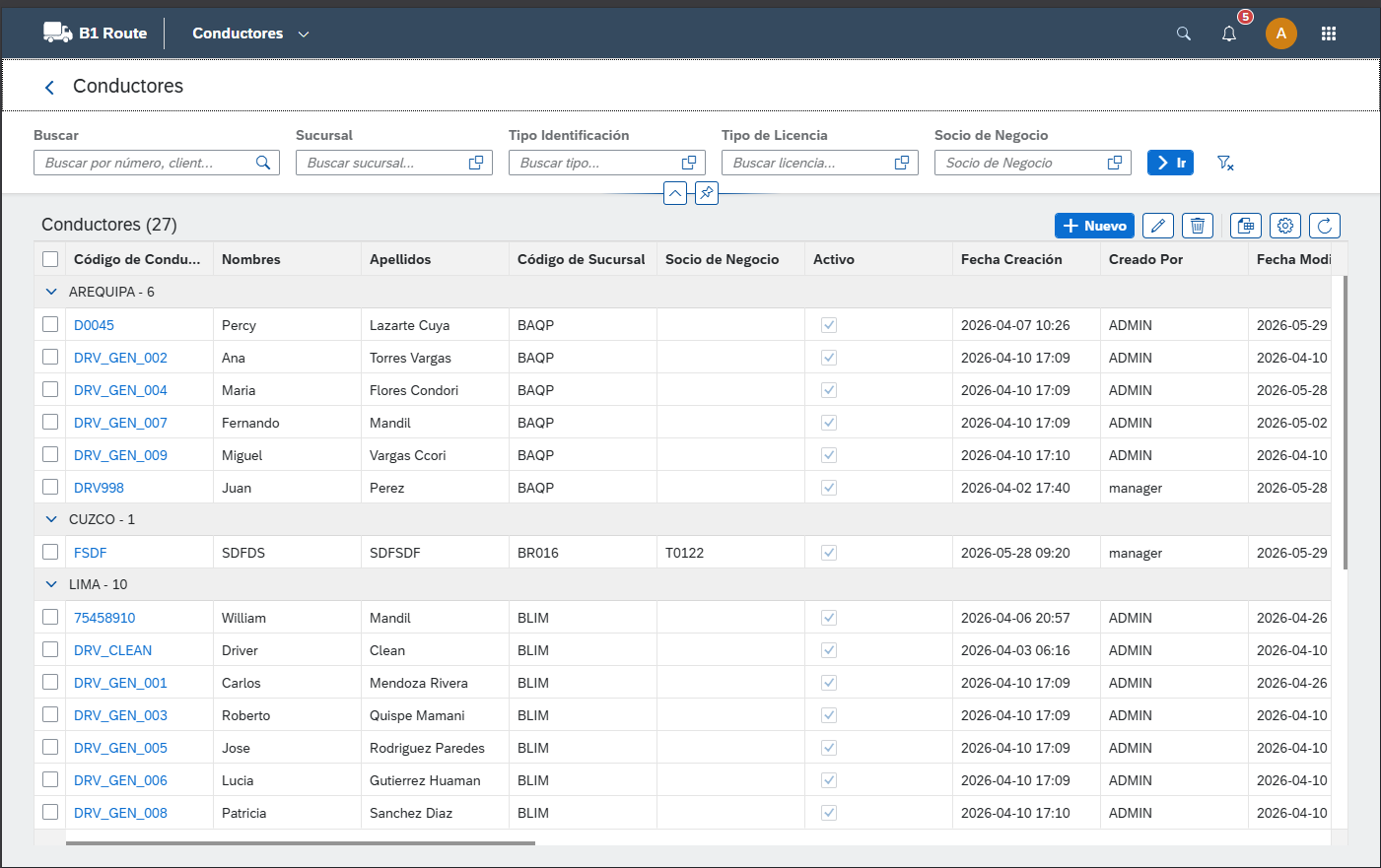
Task: Select the row checkbox for DRV998
Action: 50,487
